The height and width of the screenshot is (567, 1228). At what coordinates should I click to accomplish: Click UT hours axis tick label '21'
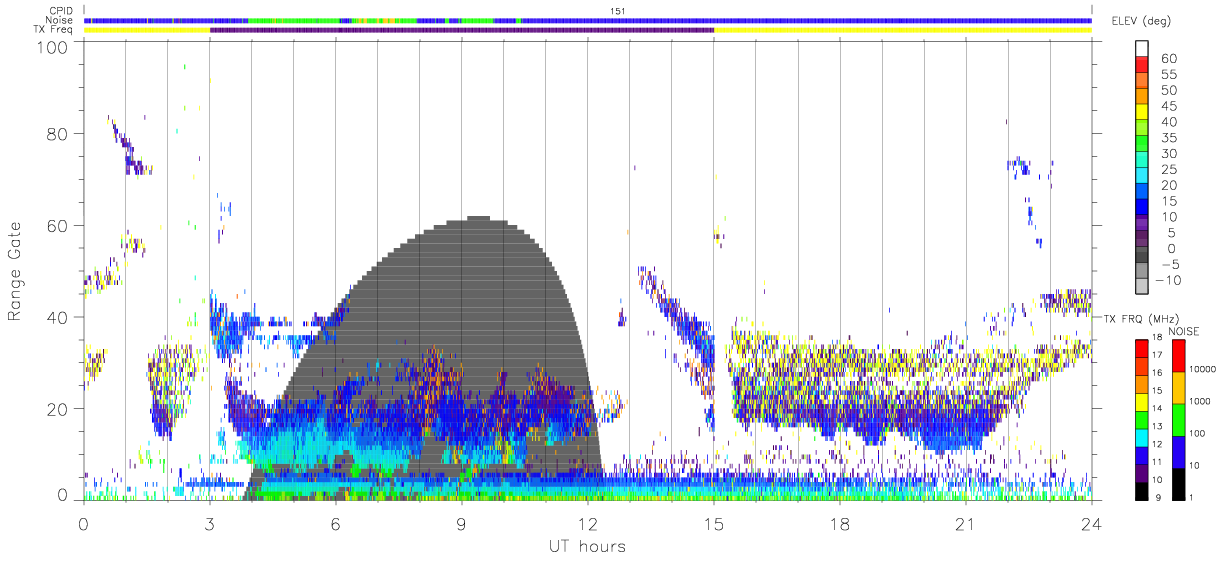pos(965,523)
